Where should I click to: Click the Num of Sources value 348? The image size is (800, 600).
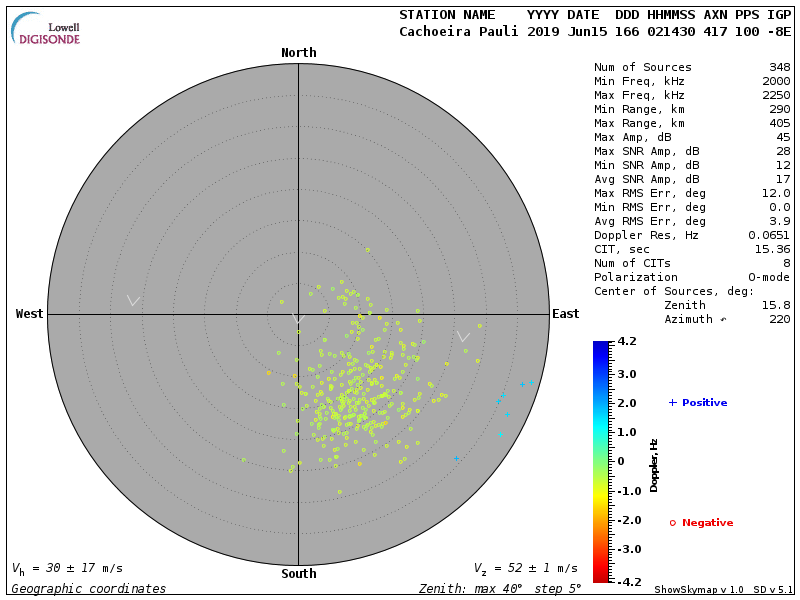pyautogui.click(x=780, y=68)
